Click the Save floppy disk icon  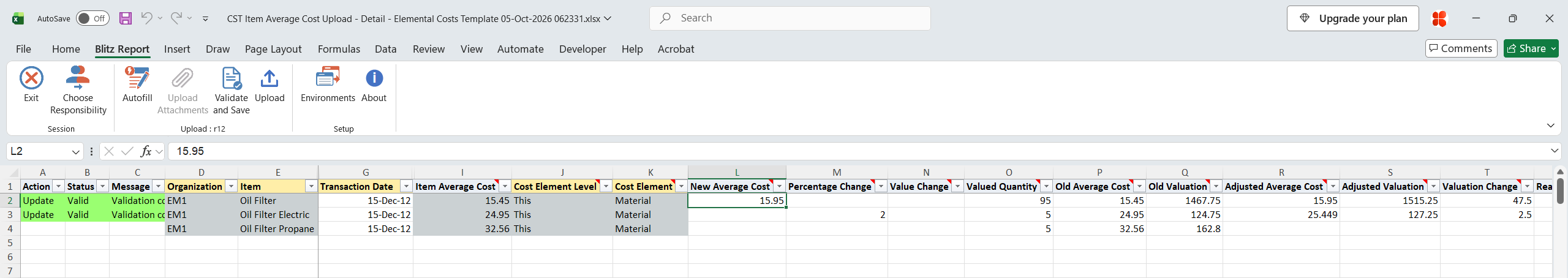pos(126,18)
